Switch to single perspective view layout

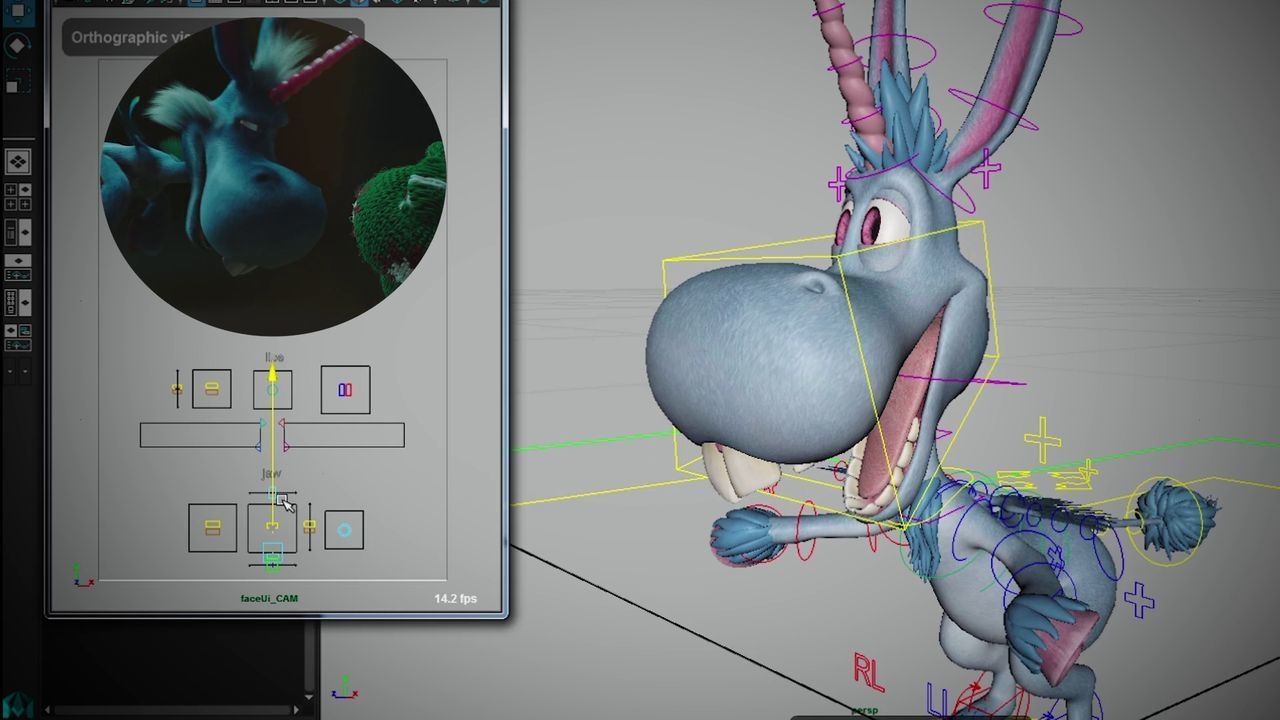(18, 161)
